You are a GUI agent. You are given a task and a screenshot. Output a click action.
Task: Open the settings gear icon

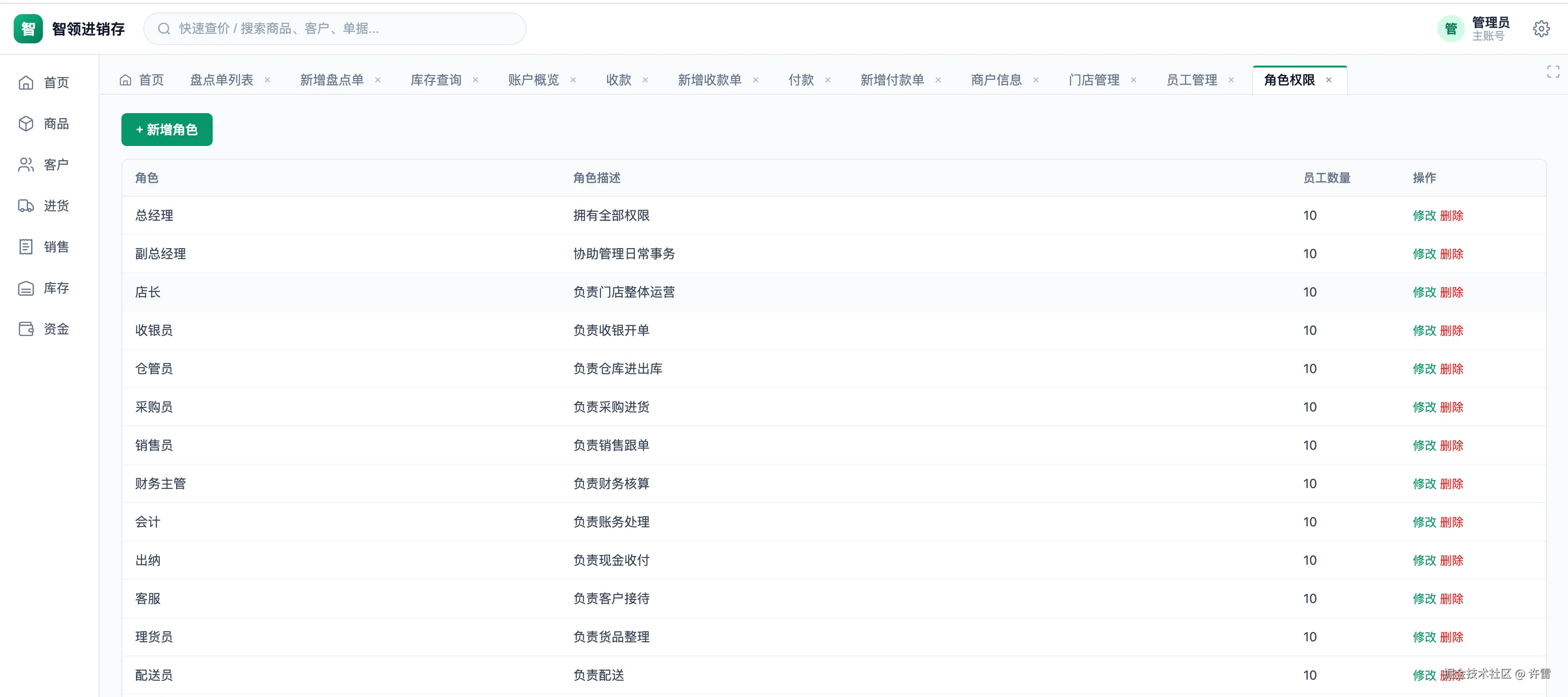(x=1541, y=29)
